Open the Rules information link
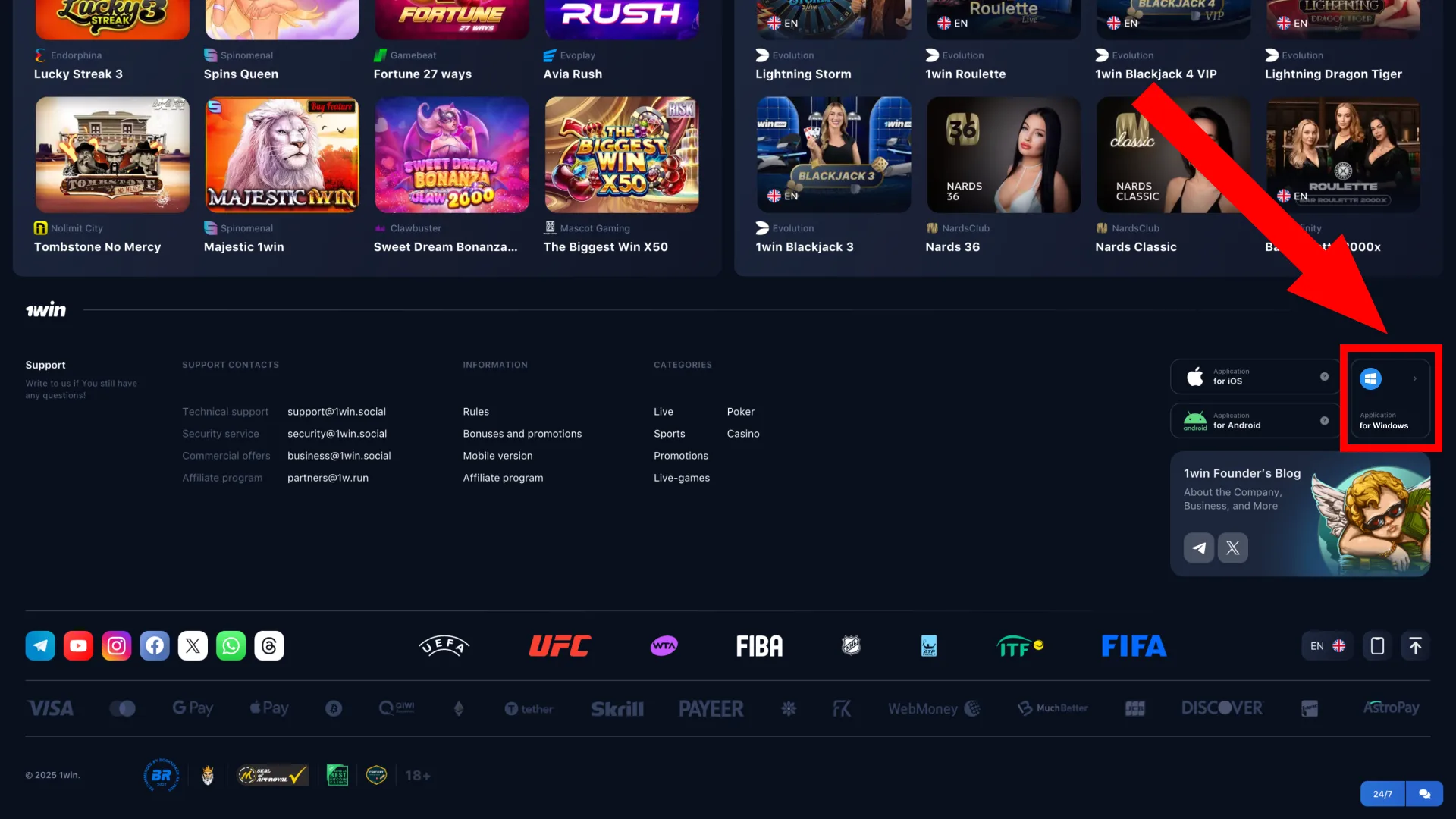1456x819 pixels. click(x=476, y=412)
